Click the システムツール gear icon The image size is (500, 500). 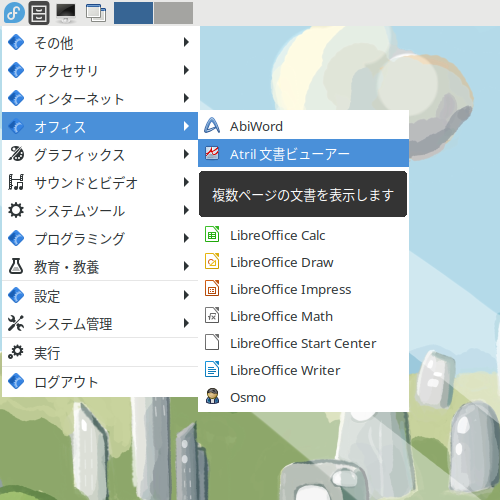(16, 210)
